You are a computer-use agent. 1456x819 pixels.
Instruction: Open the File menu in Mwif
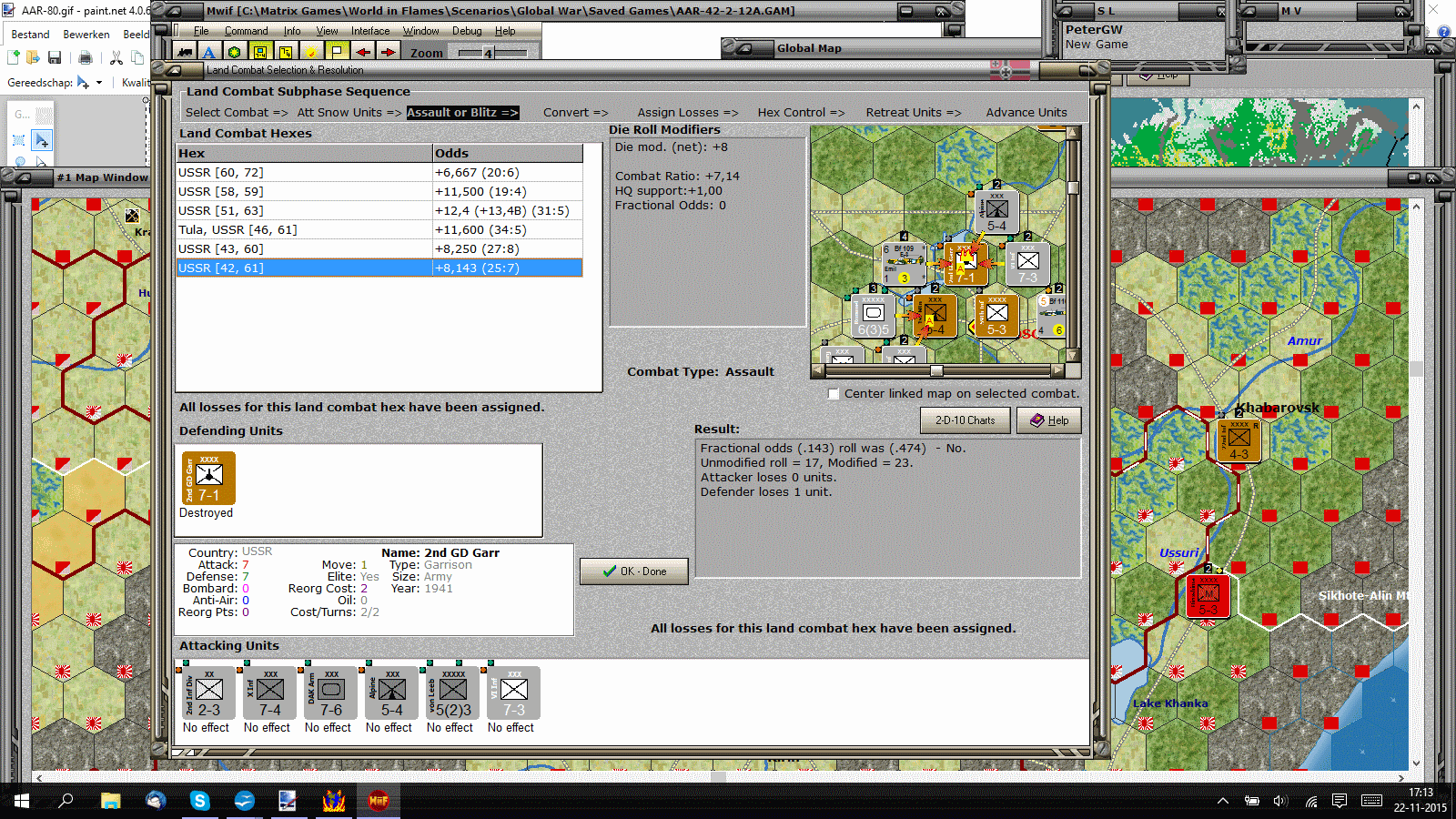[201, 31]
